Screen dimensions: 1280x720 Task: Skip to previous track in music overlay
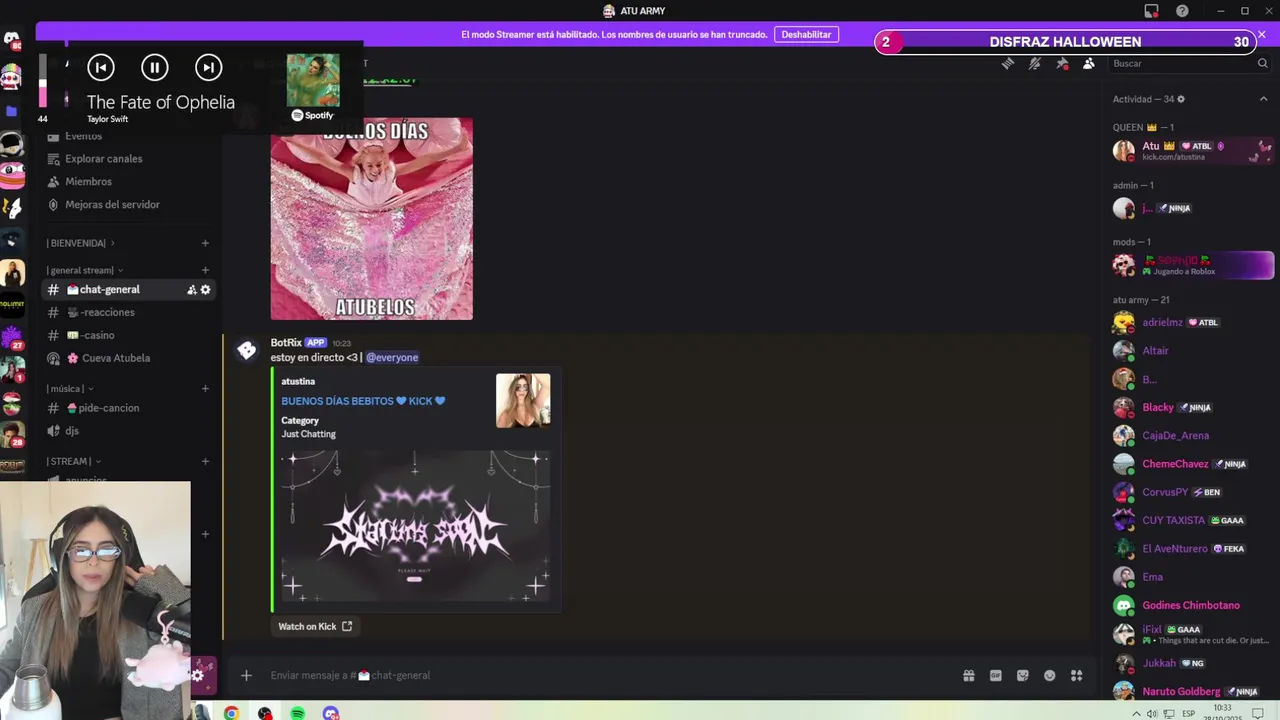click(x=101, y=67)
